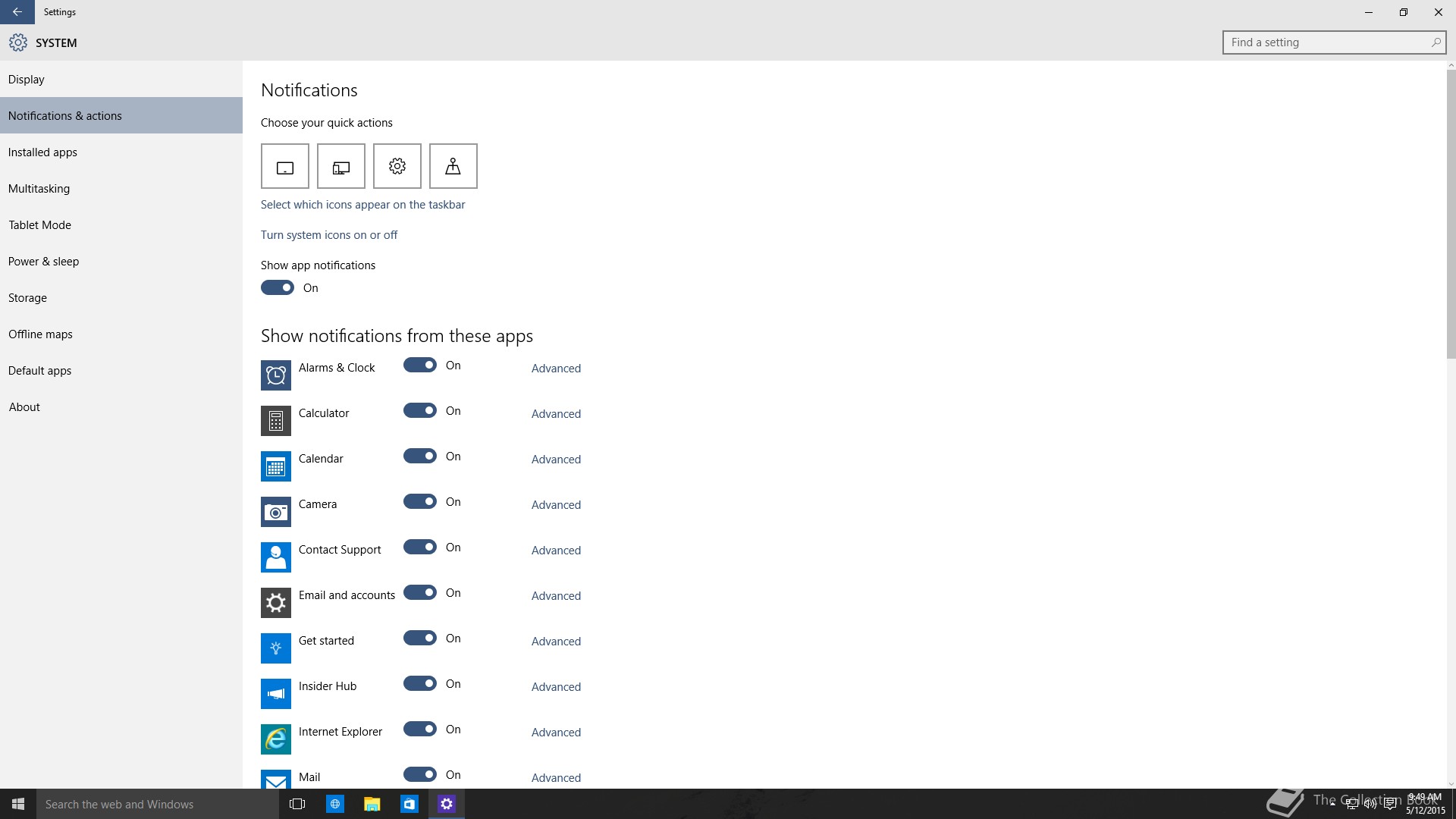Click the Email and accounts gear icon

(x=276, y=603)
